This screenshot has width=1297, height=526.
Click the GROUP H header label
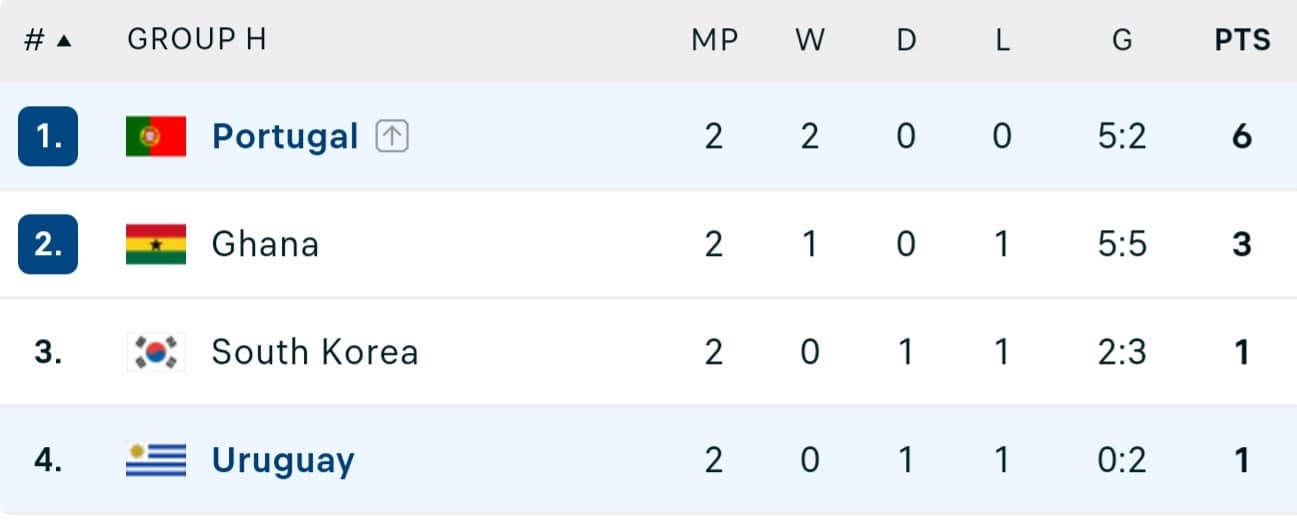point(197,39)
